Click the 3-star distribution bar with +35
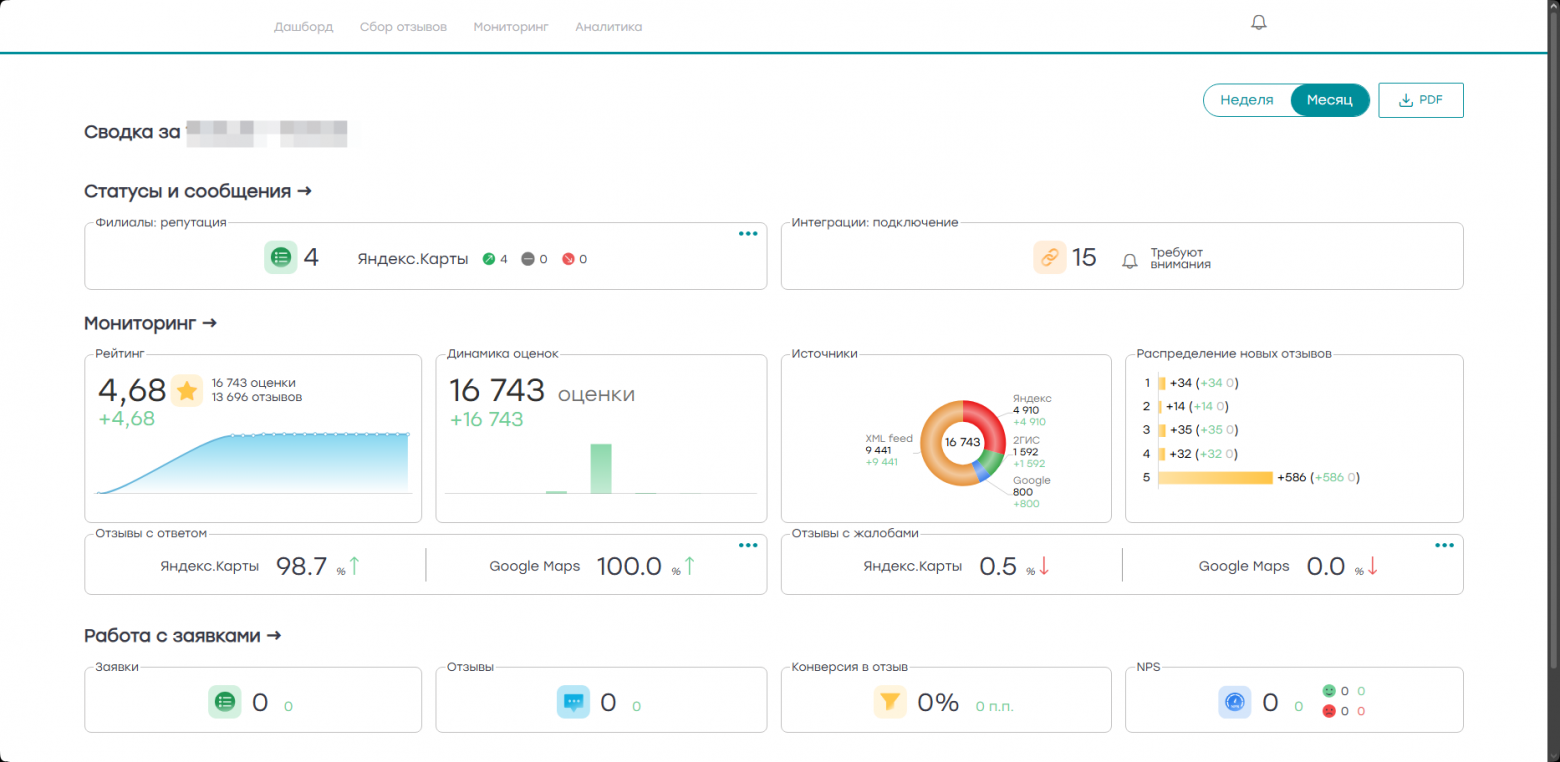The width and height of the screenshot is (1560, 762). 1162,430
